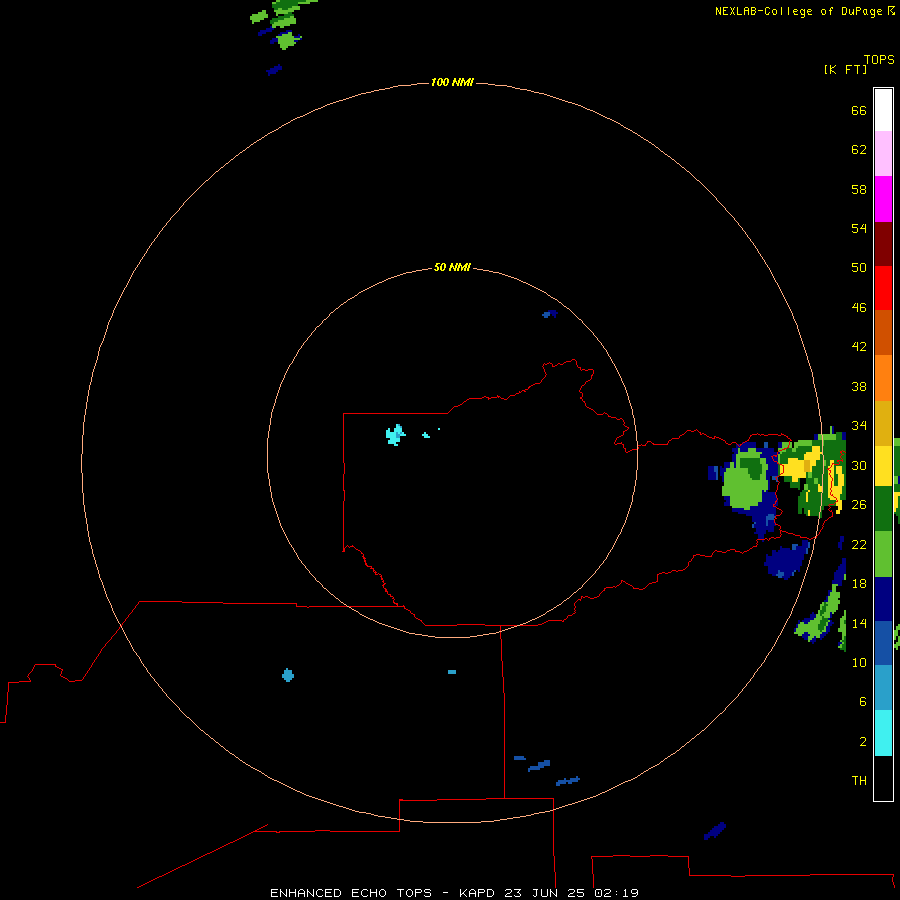Click legend value 30

coord(859,465)
